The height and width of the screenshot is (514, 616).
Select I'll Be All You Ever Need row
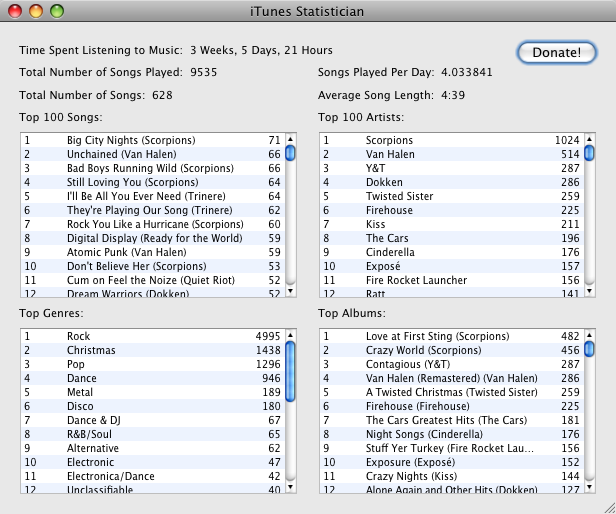[x=153, y=196]
